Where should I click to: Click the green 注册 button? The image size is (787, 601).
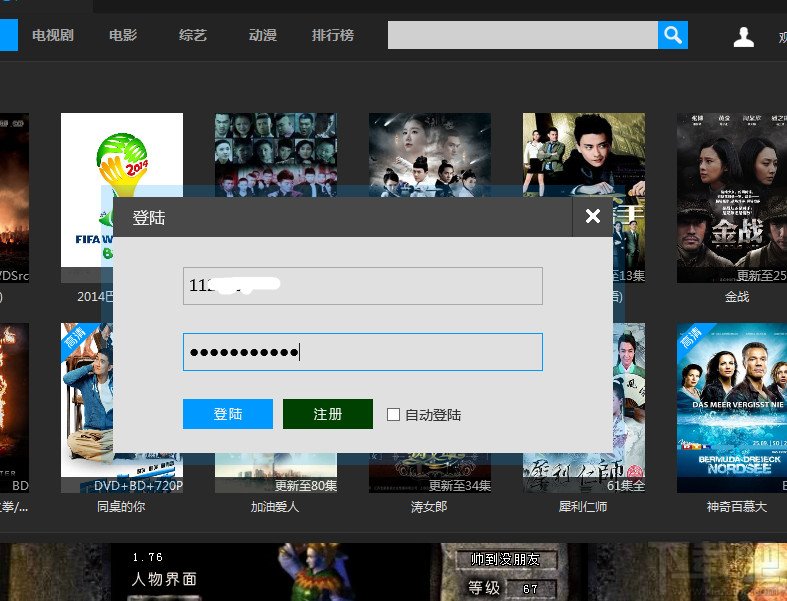click(x=328, y=414)
